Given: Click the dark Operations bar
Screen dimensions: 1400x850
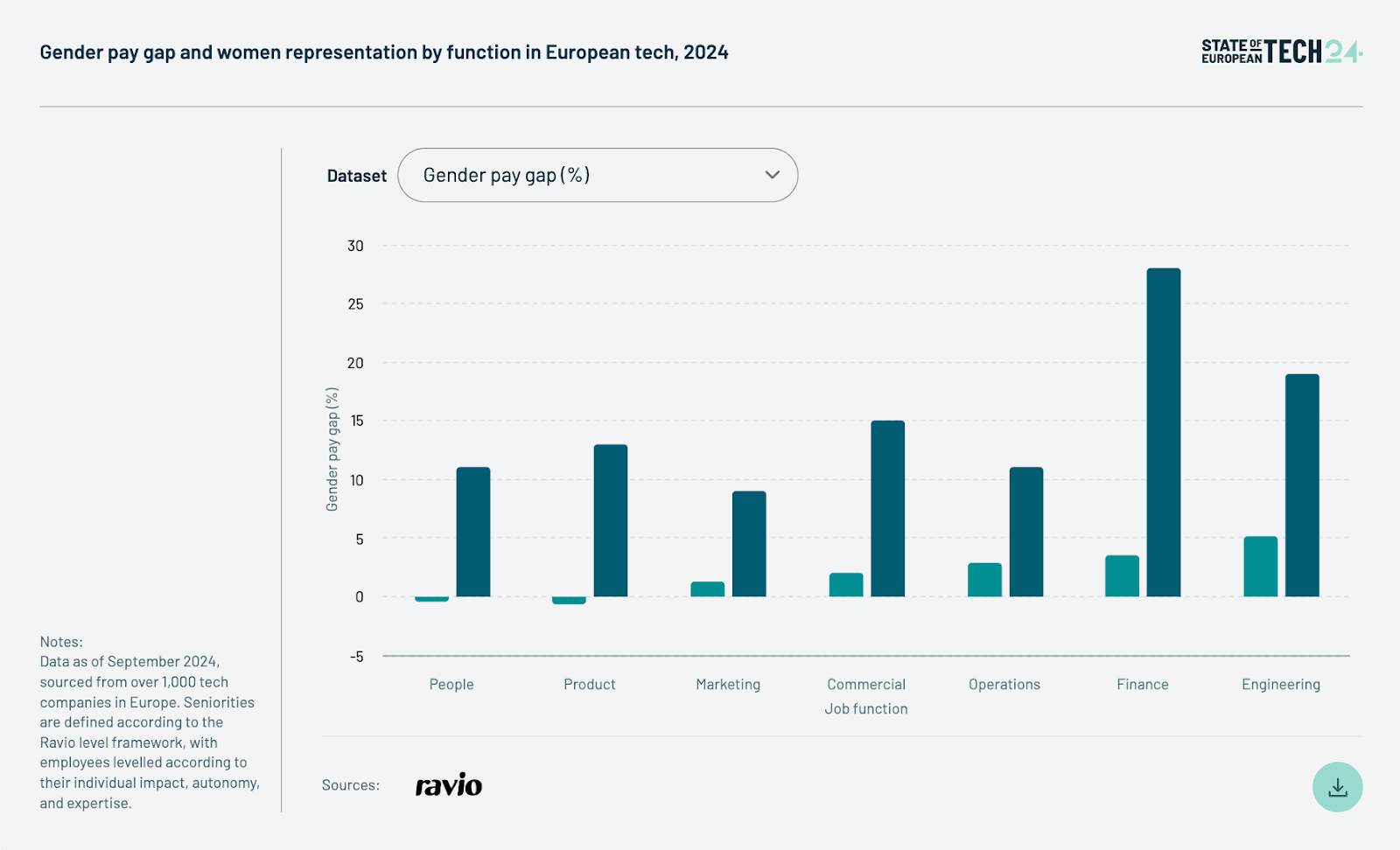Looking at the screenshot, I should (1025, 532).
